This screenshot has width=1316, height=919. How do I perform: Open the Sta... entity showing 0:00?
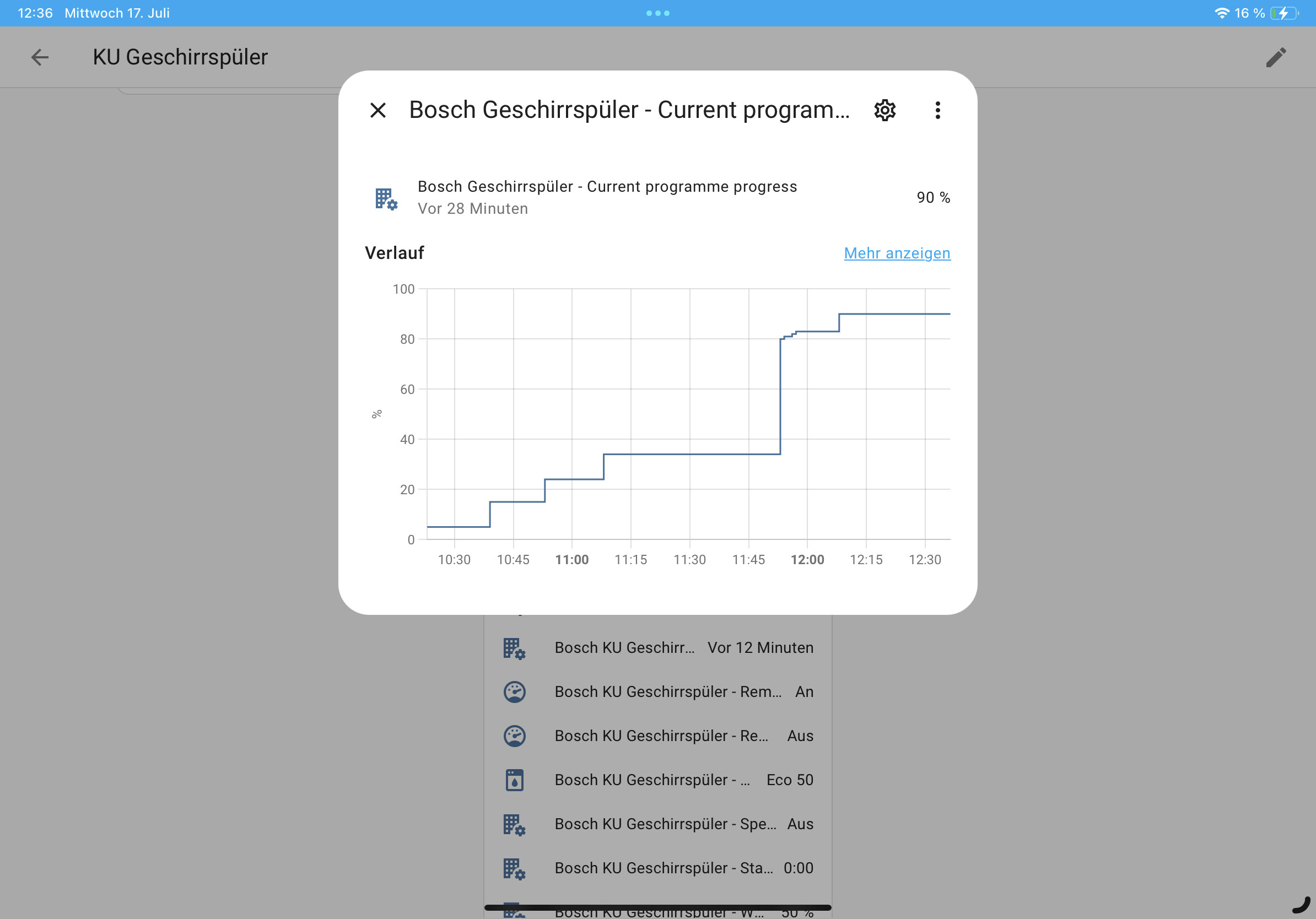click(x=657, y=867)
